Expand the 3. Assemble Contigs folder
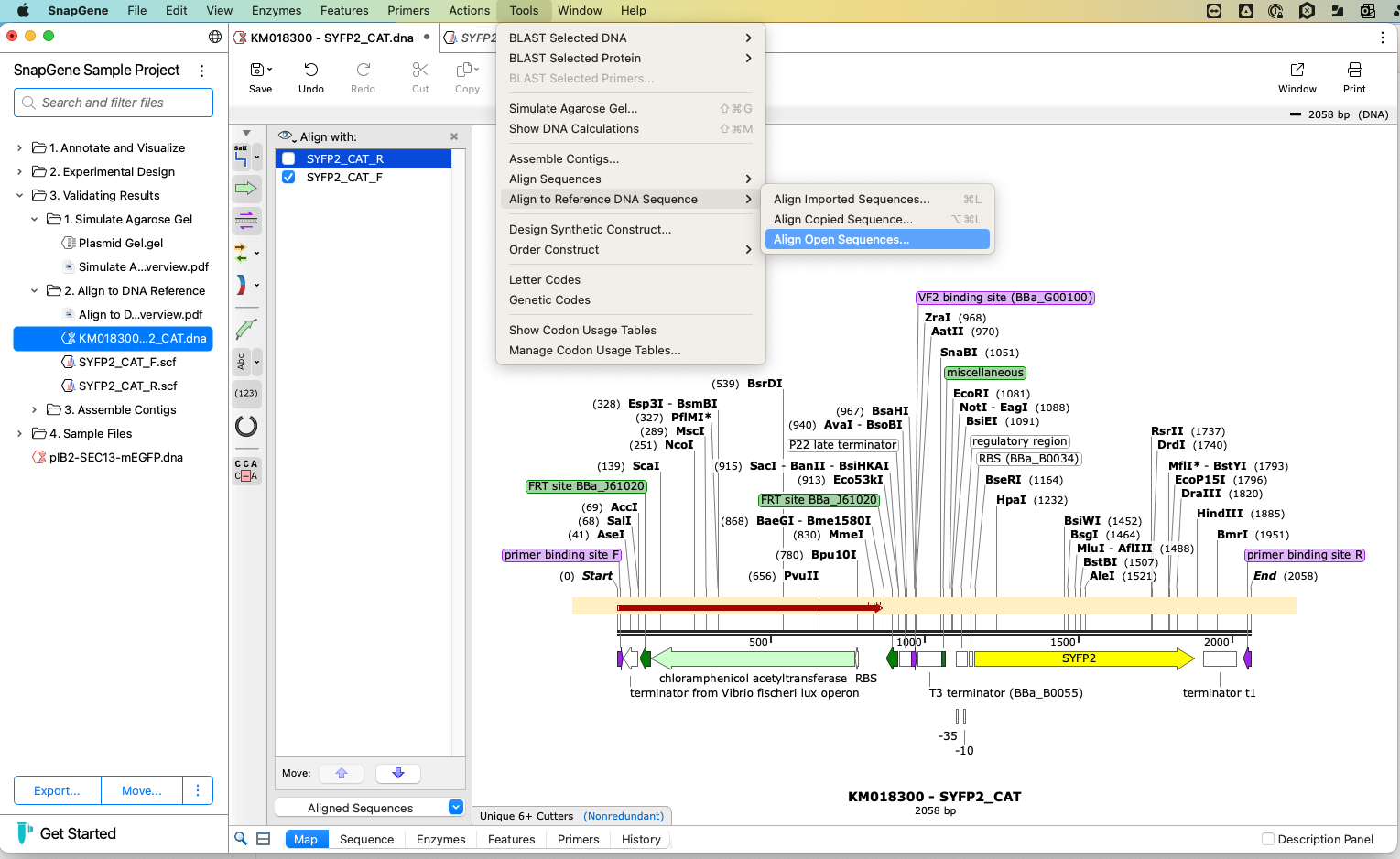 (x=35, y=409)
